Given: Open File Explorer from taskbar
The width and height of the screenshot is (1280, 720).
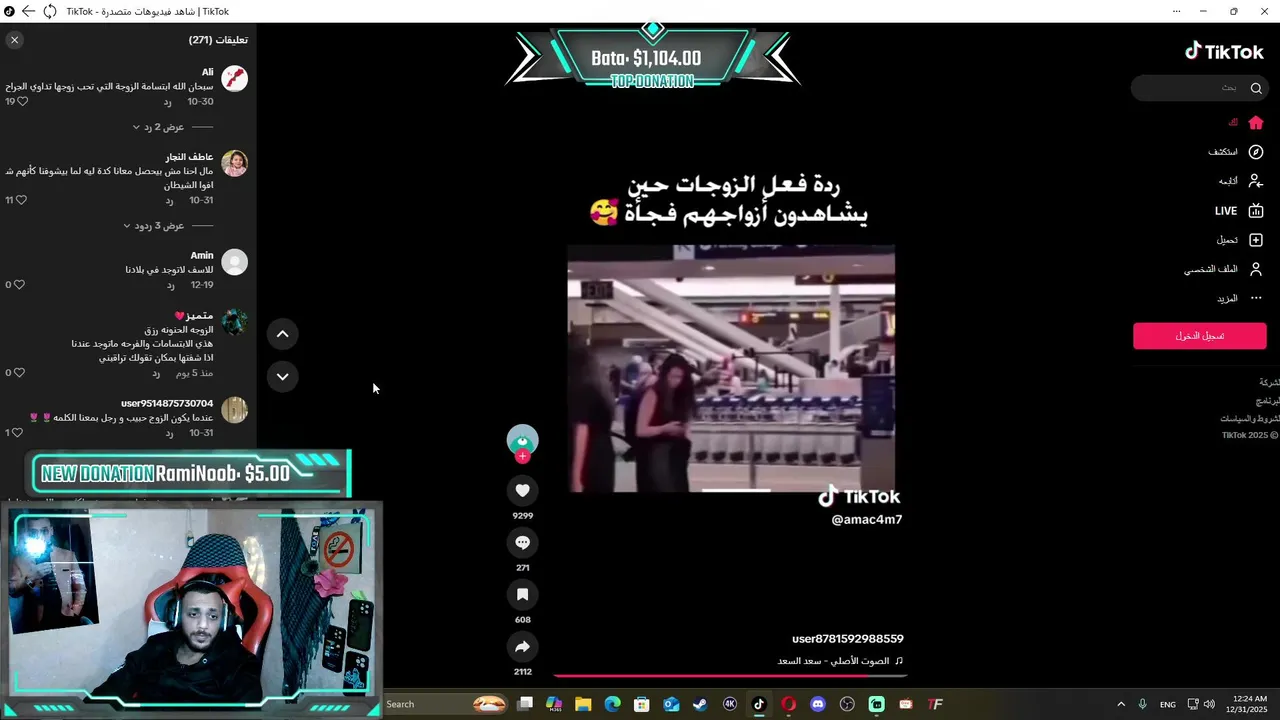Looking at the screenshot, I should 583,704.
